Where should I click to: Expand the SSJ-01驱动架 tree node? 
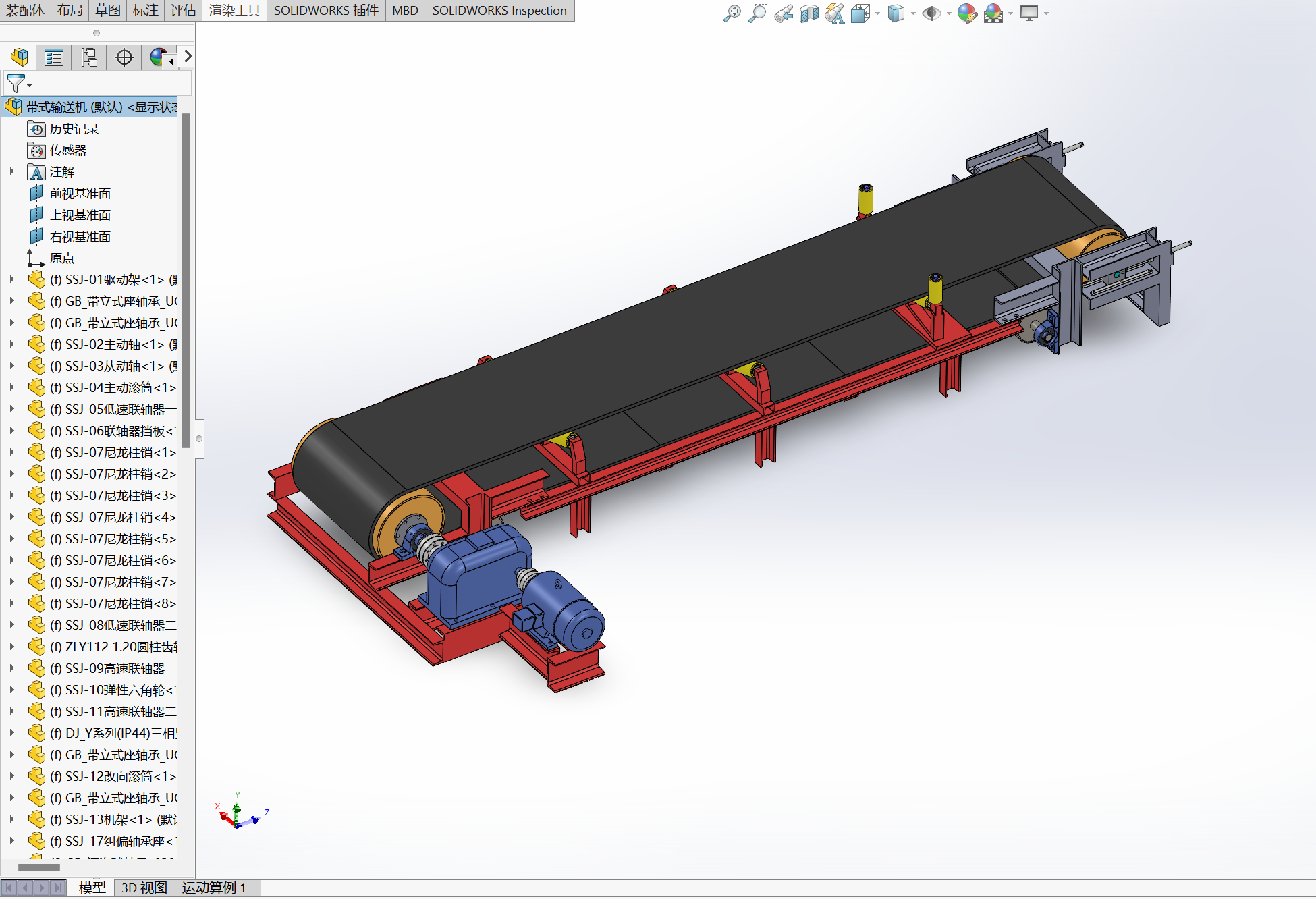click(x=12, y=279)
